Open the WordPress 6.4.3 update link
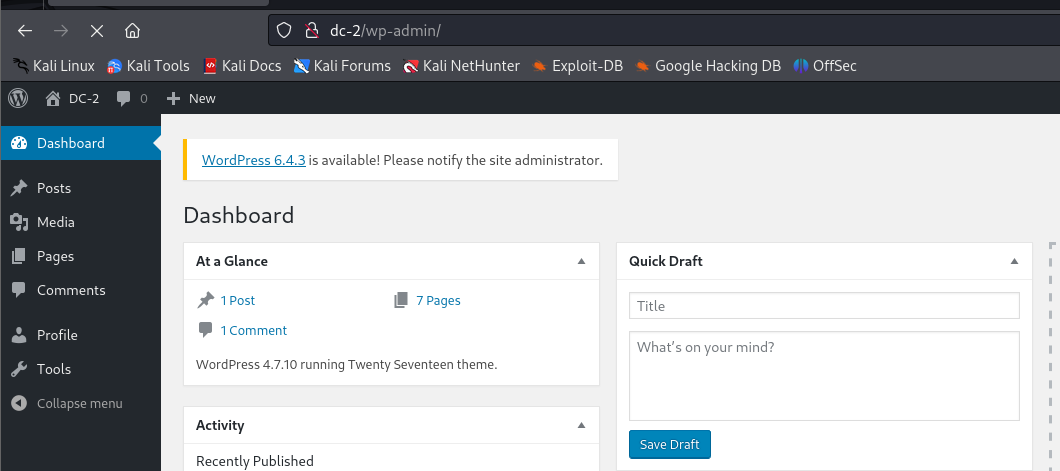1060x471 pixels. [x=254, y=160]
